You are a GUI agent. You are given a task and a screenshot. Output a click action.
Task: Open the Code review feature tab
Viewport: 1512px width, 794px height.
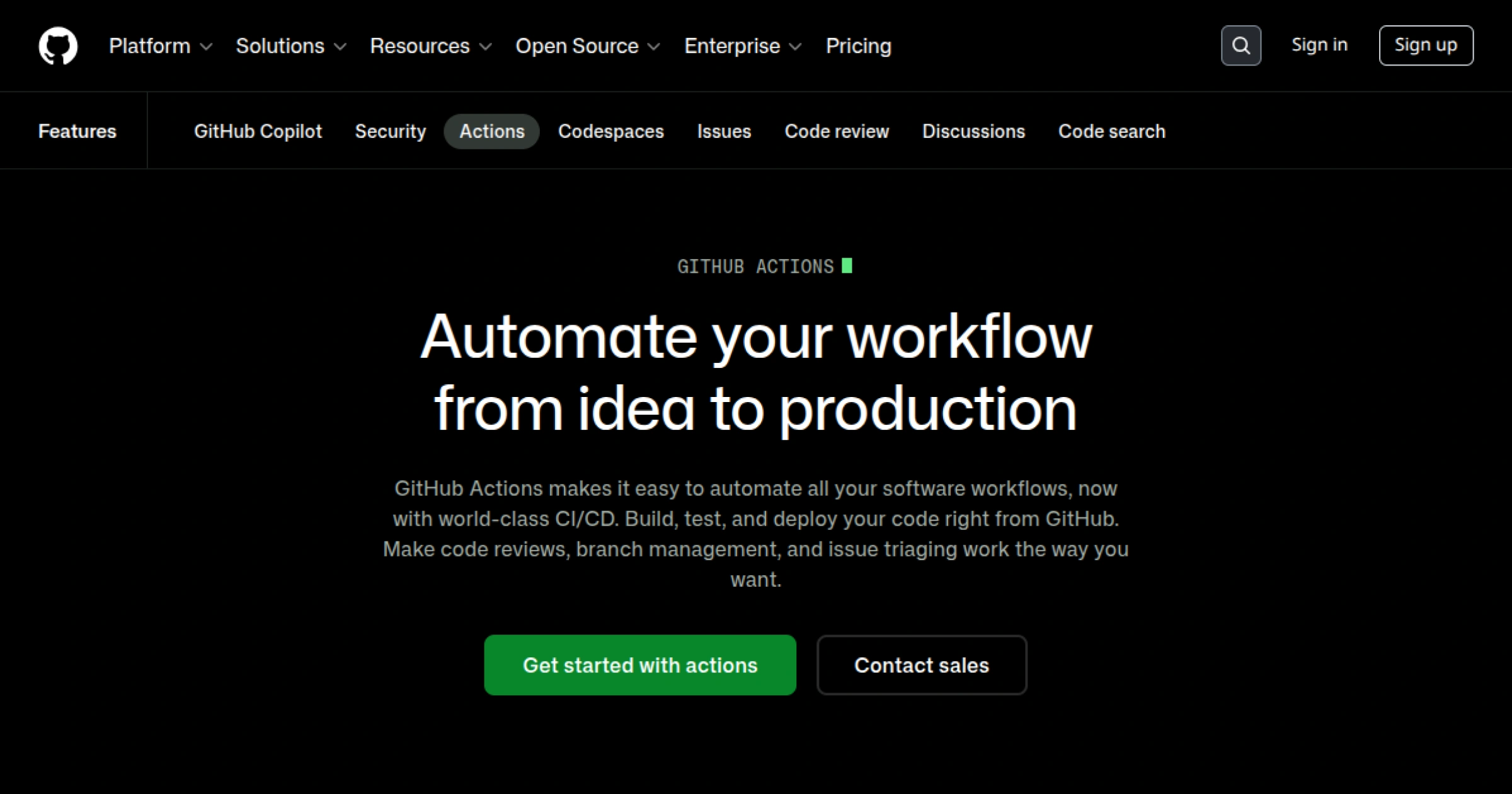(837, 131)
